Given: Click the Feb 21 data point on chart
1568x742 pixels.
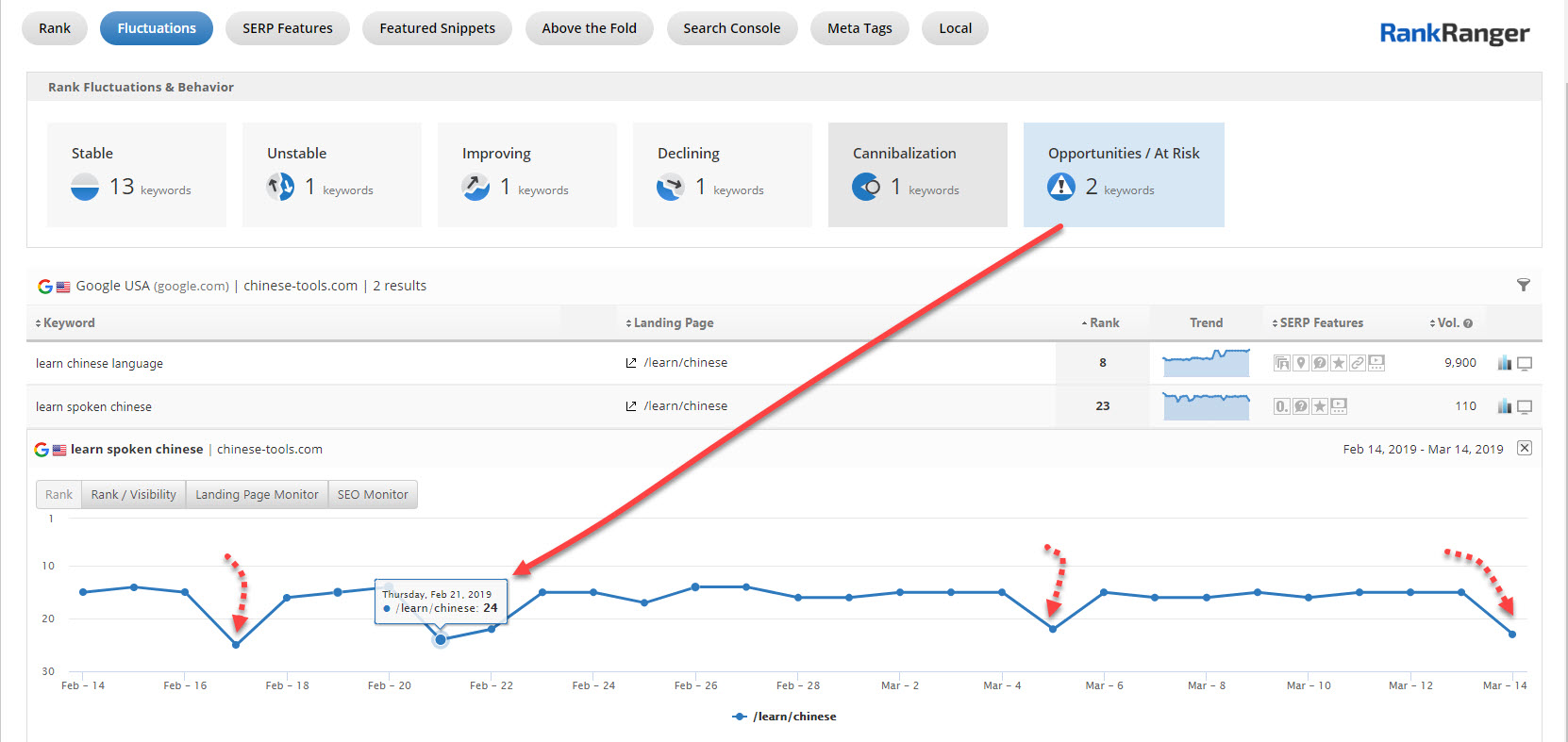Looking at the screenshot, I should (441, 639).
